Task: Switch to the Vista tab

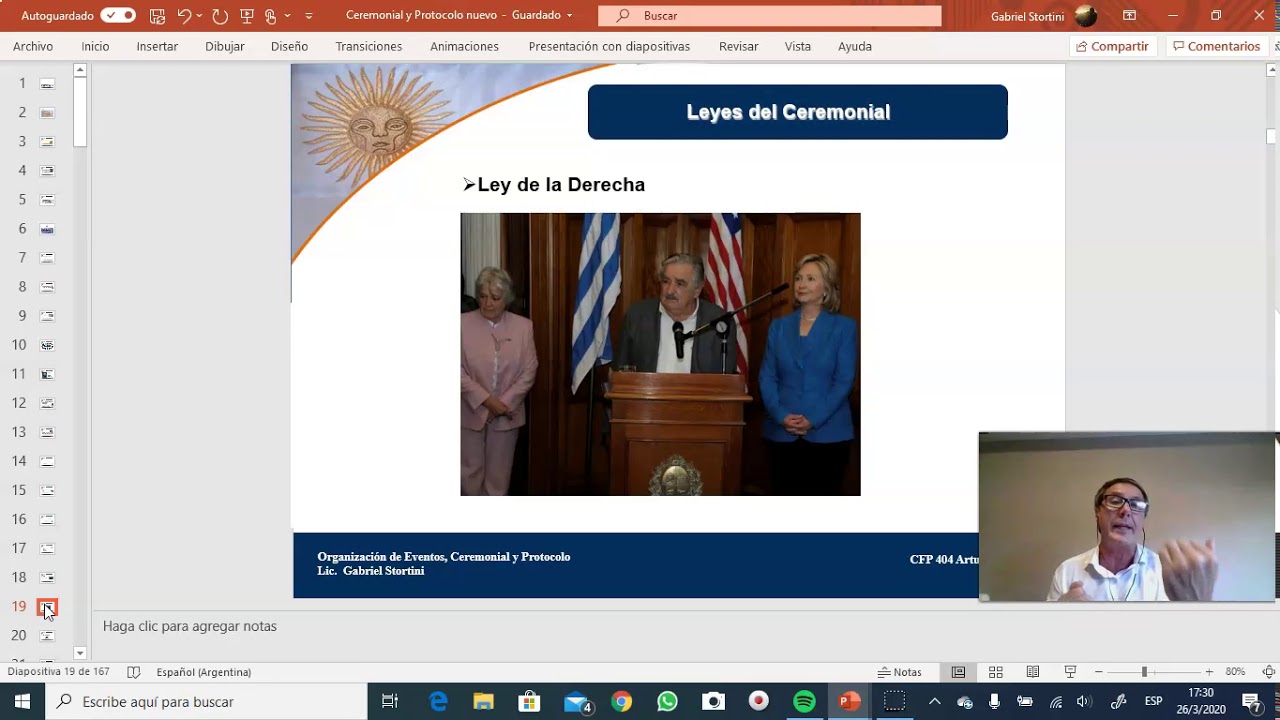Action: [x=798, y=46]
